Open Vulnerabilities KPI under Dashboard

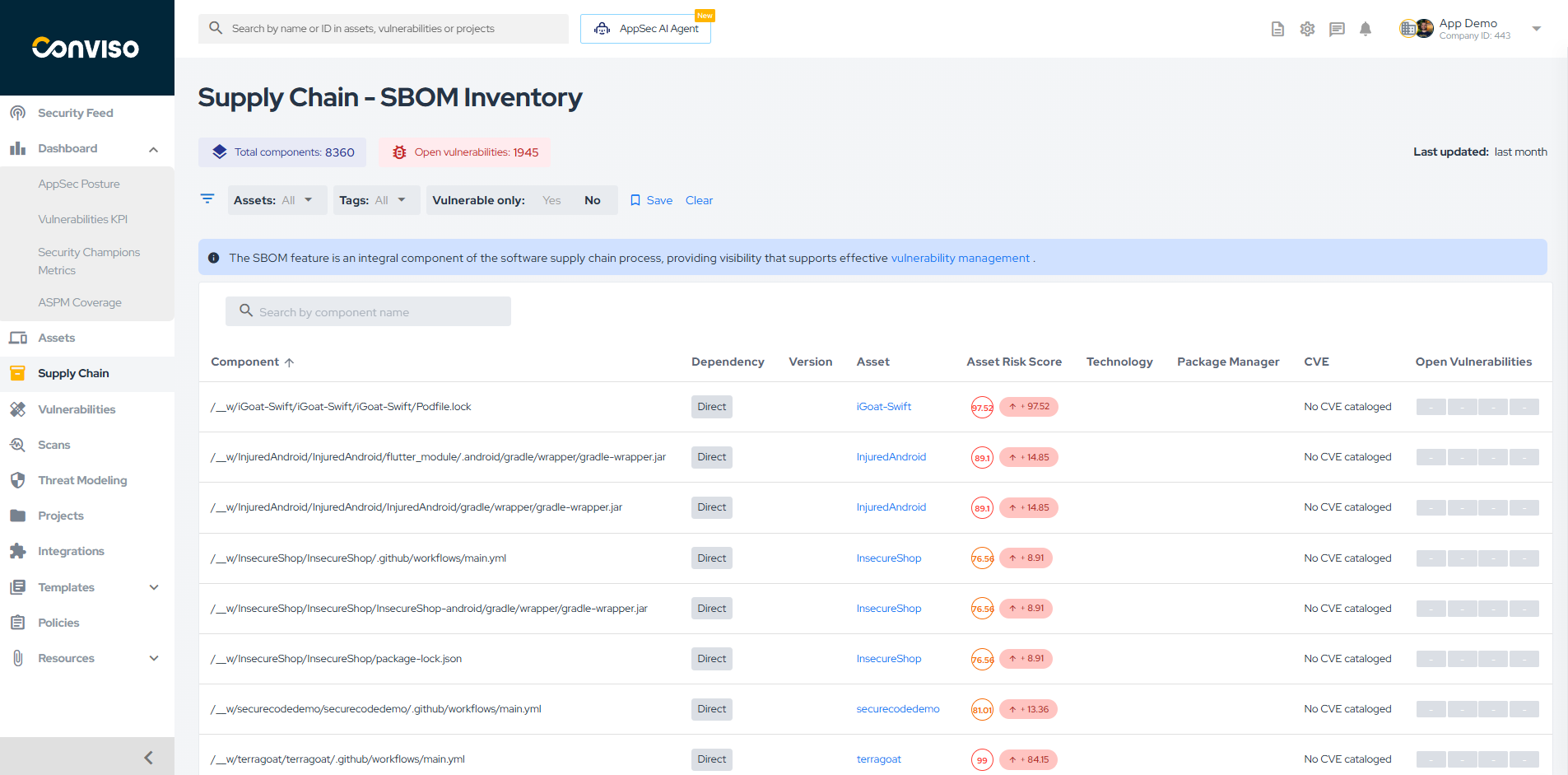coord(82,219)
